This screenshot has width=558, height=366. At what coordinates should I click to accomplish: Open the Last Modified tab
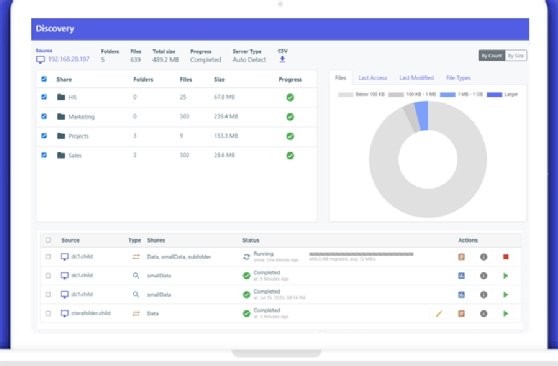pyautogui.click(x=416, y=78)
